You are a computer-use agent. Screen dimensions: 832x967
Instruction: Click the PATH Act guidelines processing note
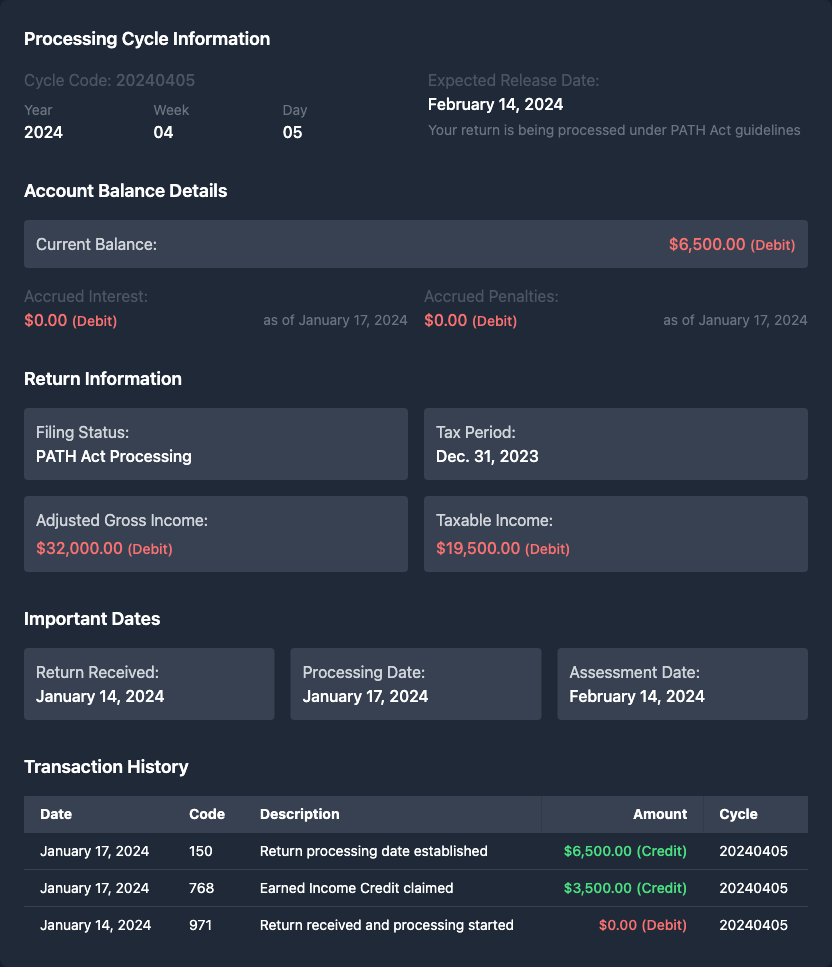[x=613, y=130]
